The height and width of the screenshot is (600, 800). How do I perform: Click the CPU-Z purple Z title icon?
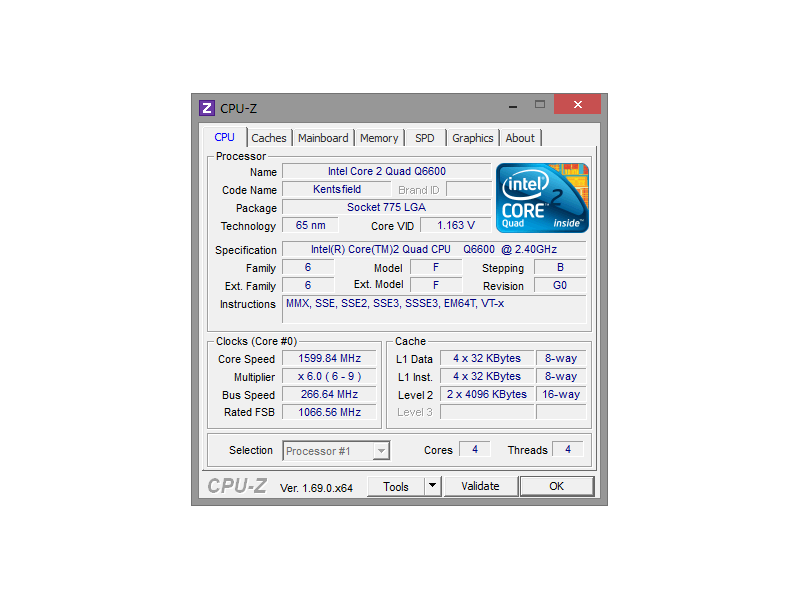[207, 108]
